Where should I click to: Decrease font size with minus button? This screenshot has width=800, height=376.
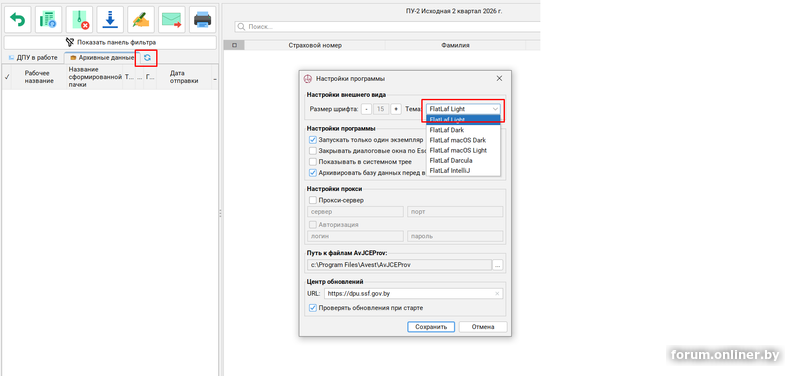tap(367, 109)
